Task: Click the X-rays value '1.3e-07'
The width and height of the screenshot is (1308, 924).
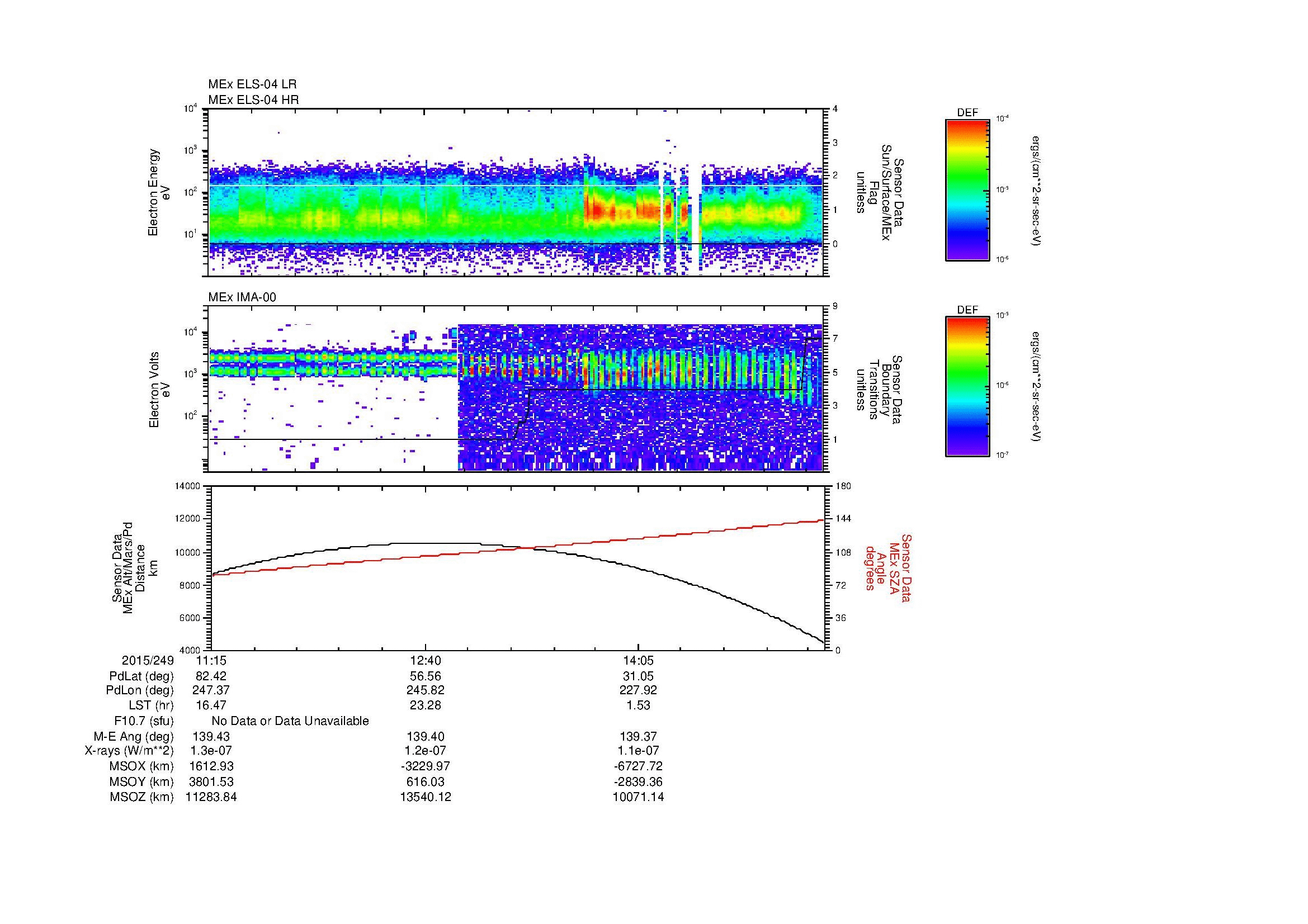Action: pos(211,751)
